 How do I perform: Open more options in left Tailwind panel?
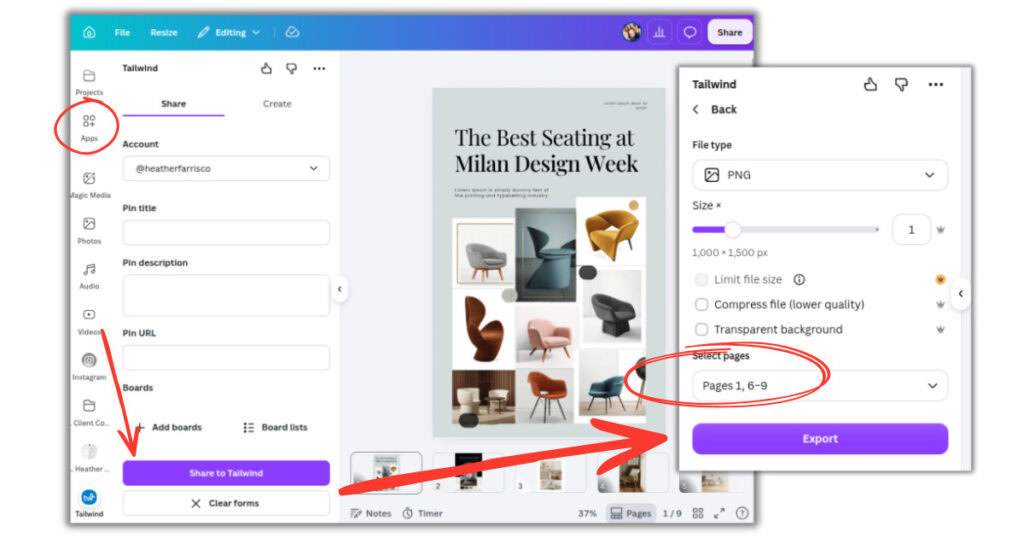pyautogui.click(x=319, y=69)
